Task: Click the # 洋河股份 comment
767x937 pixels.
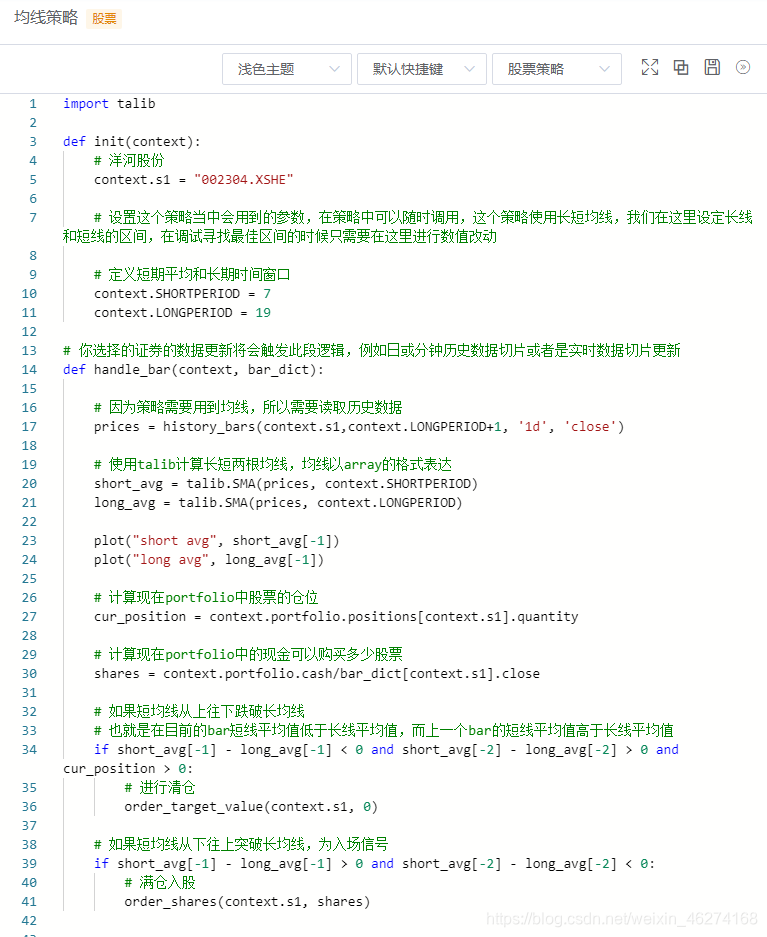Action: point(129,161)
